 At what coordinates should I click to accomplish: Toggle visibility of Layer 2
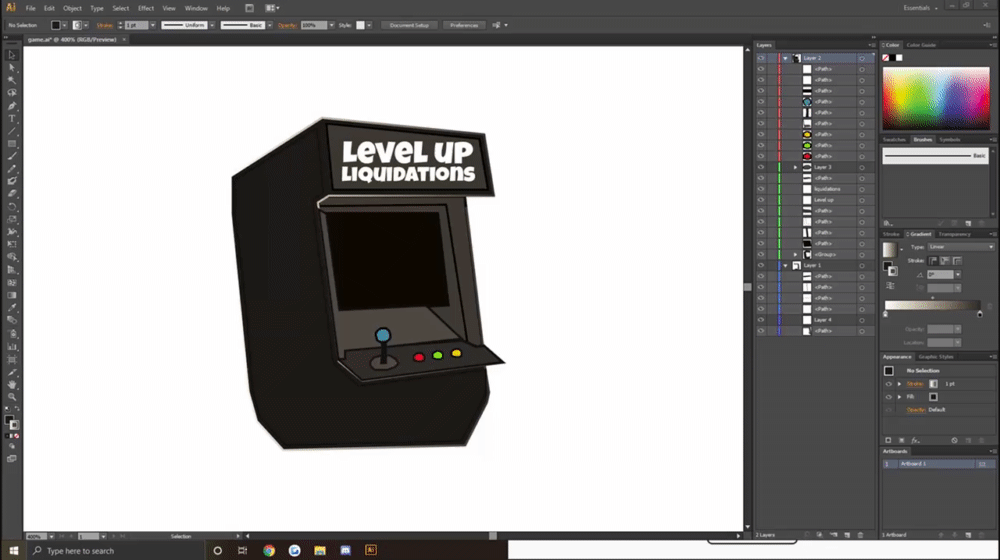[761, 58]
